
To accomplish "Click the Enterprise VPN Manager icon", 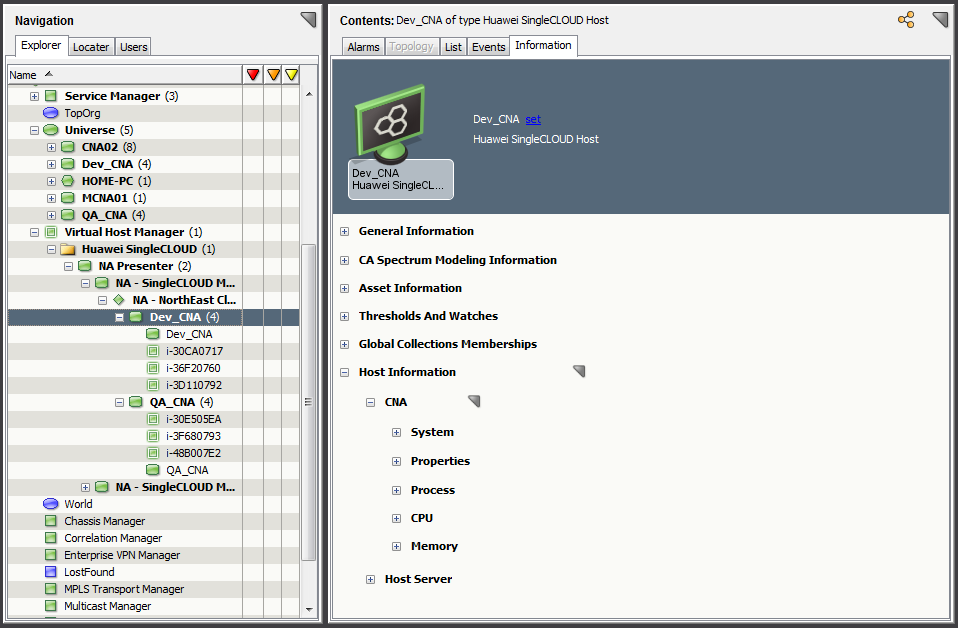I will tap(51, 555).
